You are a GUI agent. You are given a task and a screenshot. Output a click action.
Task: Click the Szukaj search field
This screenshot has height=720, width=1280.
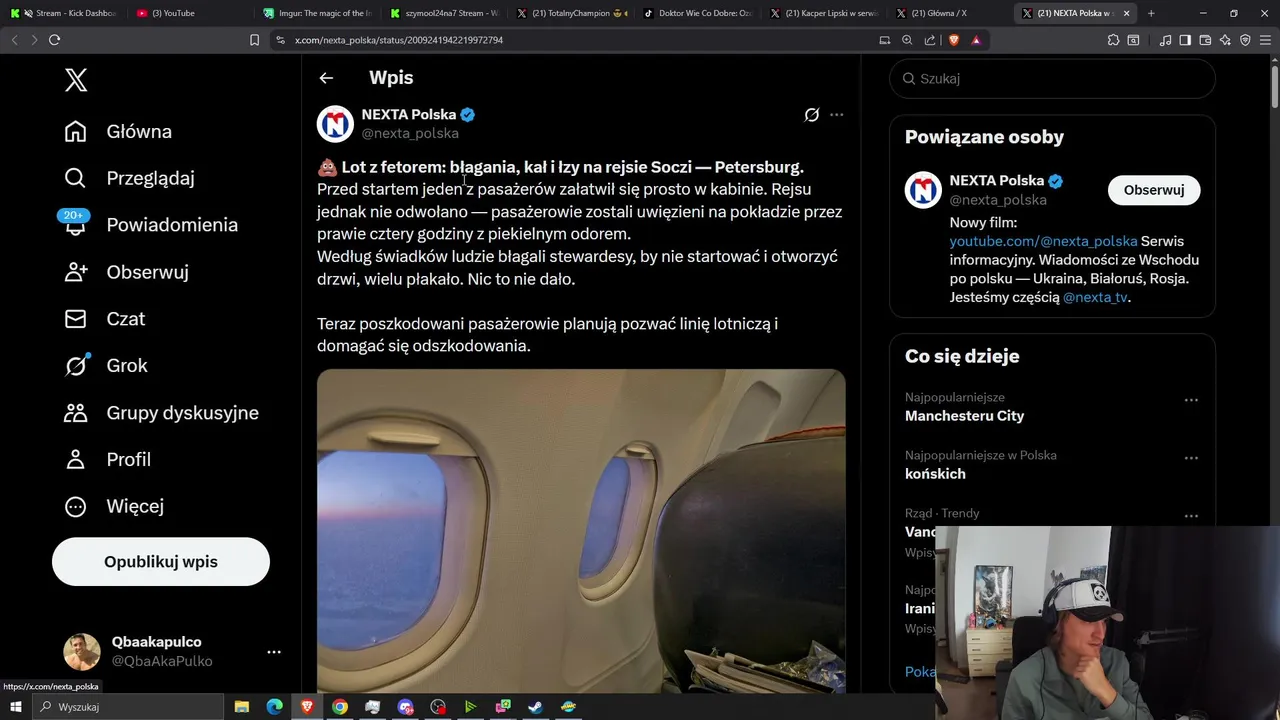tap(1052, 78)
